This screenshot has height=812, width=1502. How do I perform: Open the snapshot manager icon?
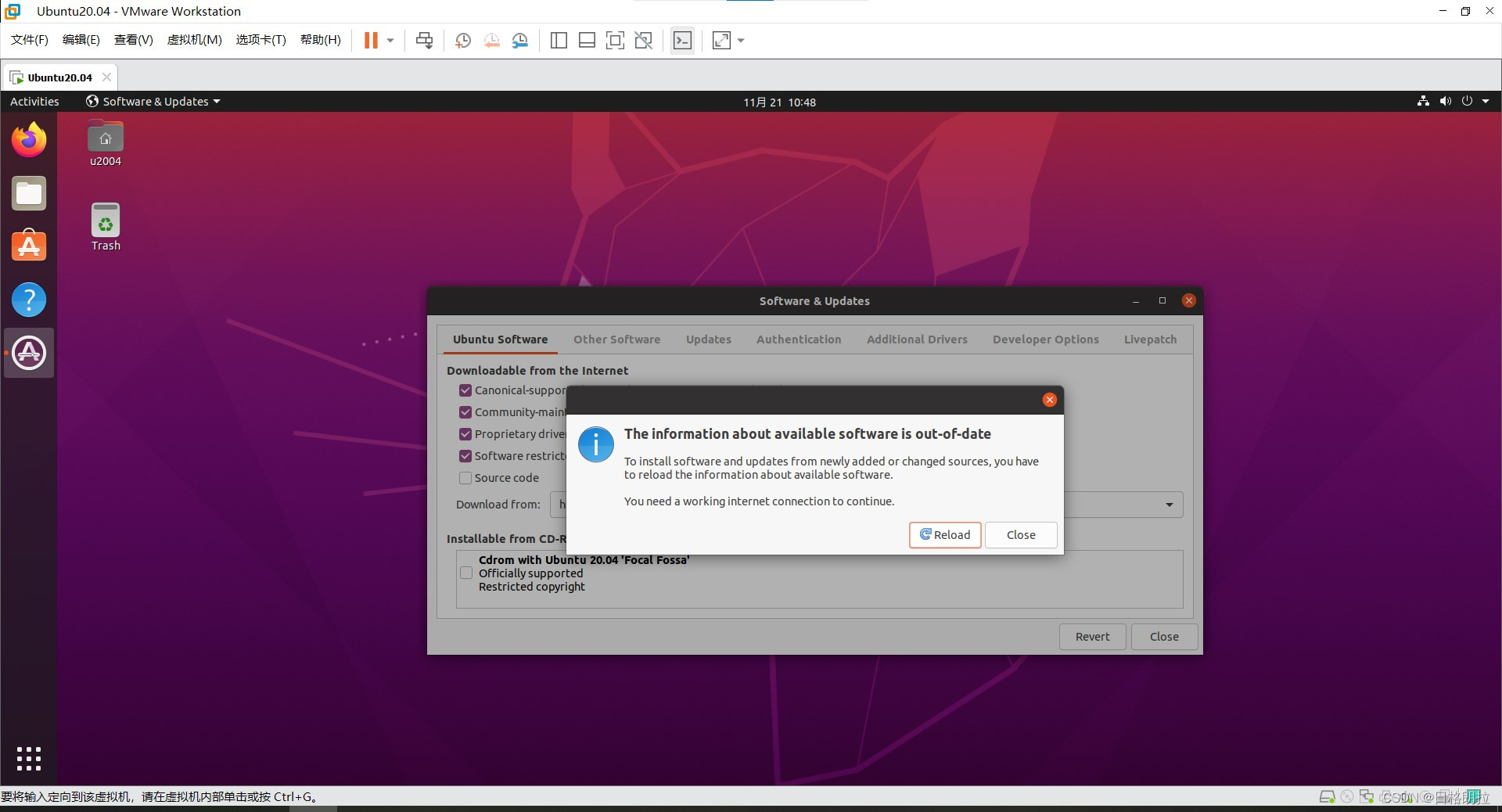click(520, 40)
